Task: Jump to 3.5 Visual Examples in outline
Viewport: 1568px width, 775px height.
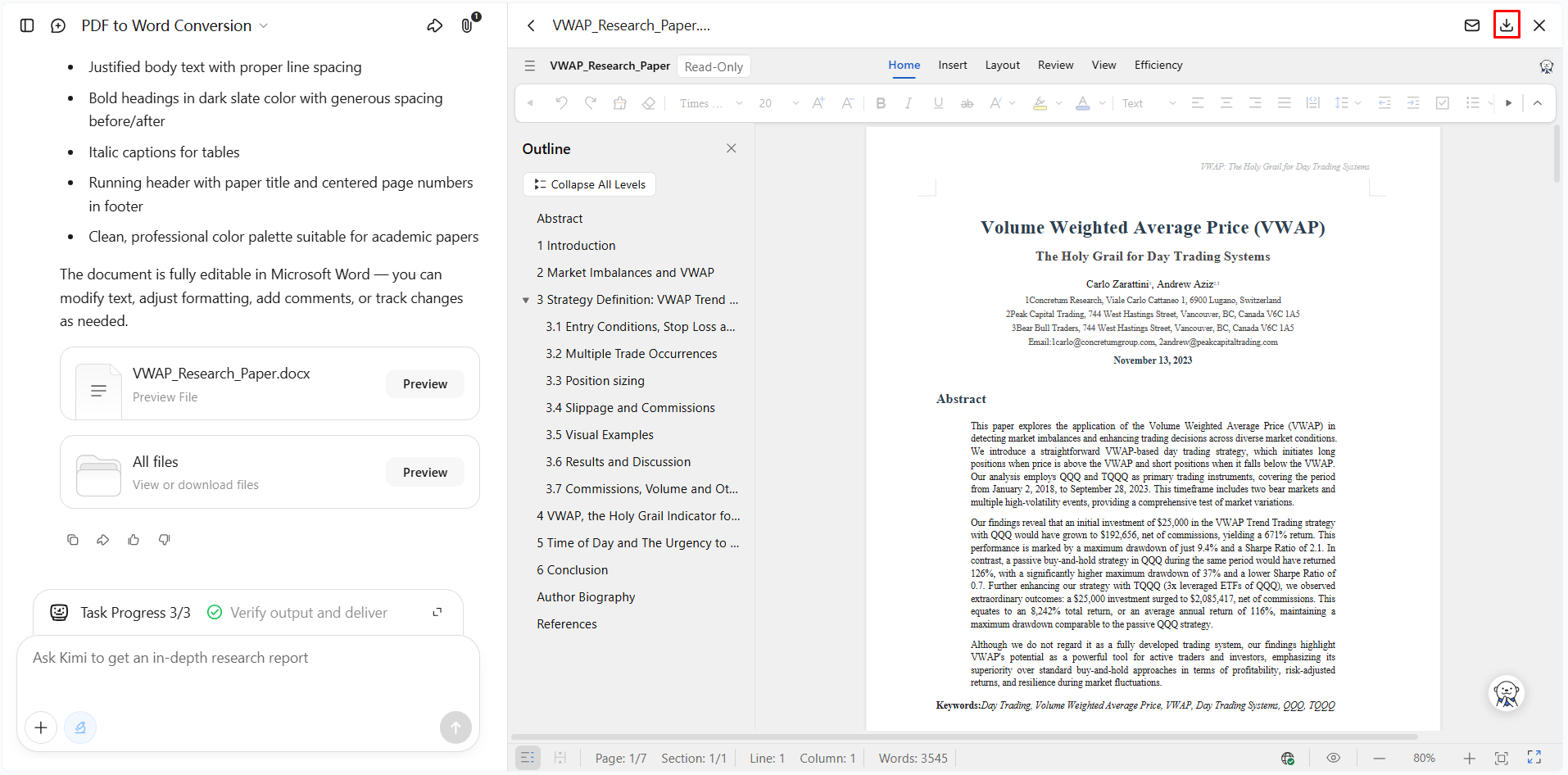Action: click(600, 435)
